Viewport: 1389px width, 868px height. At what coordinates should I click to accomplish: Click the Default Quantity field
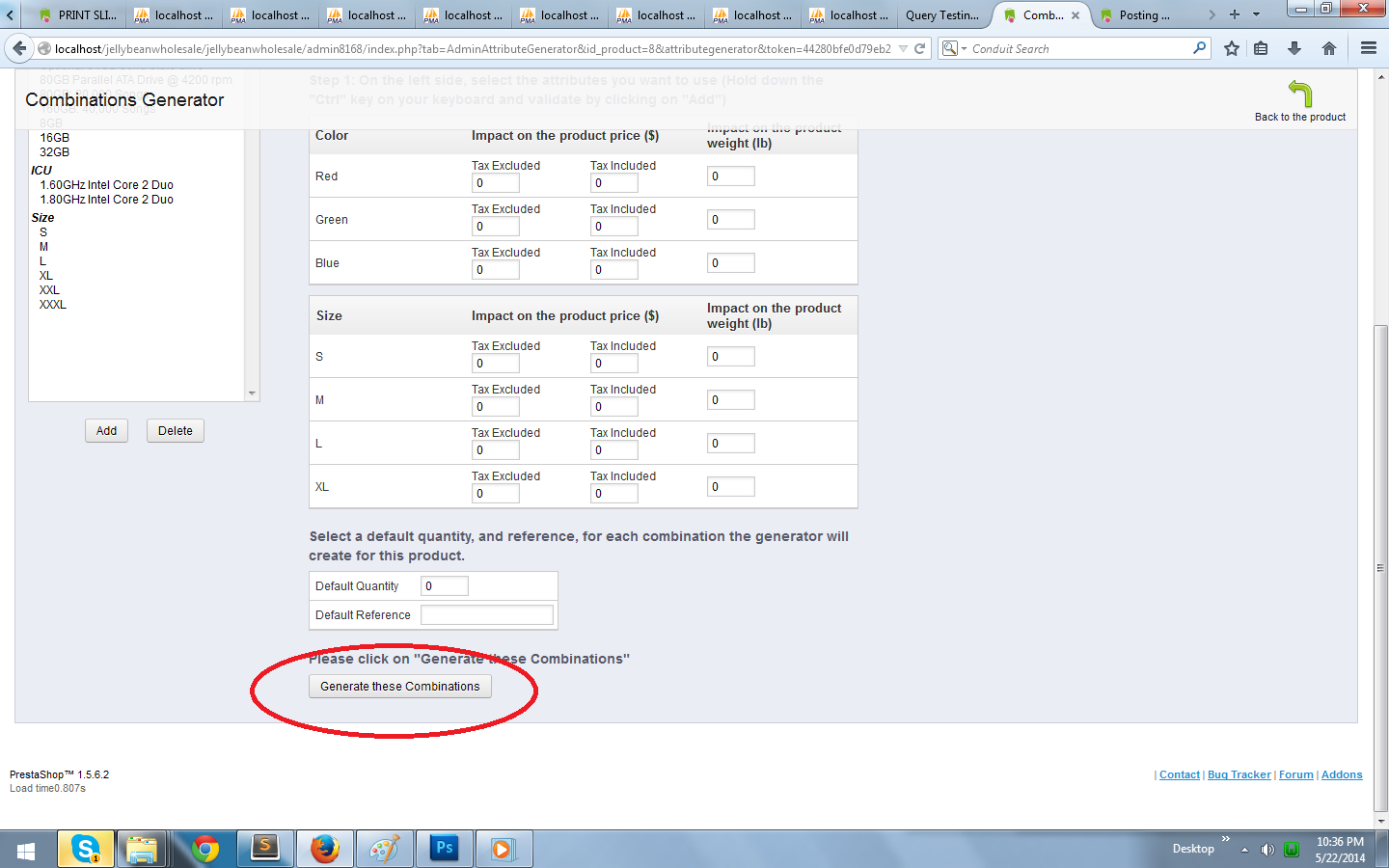point(445,586)
